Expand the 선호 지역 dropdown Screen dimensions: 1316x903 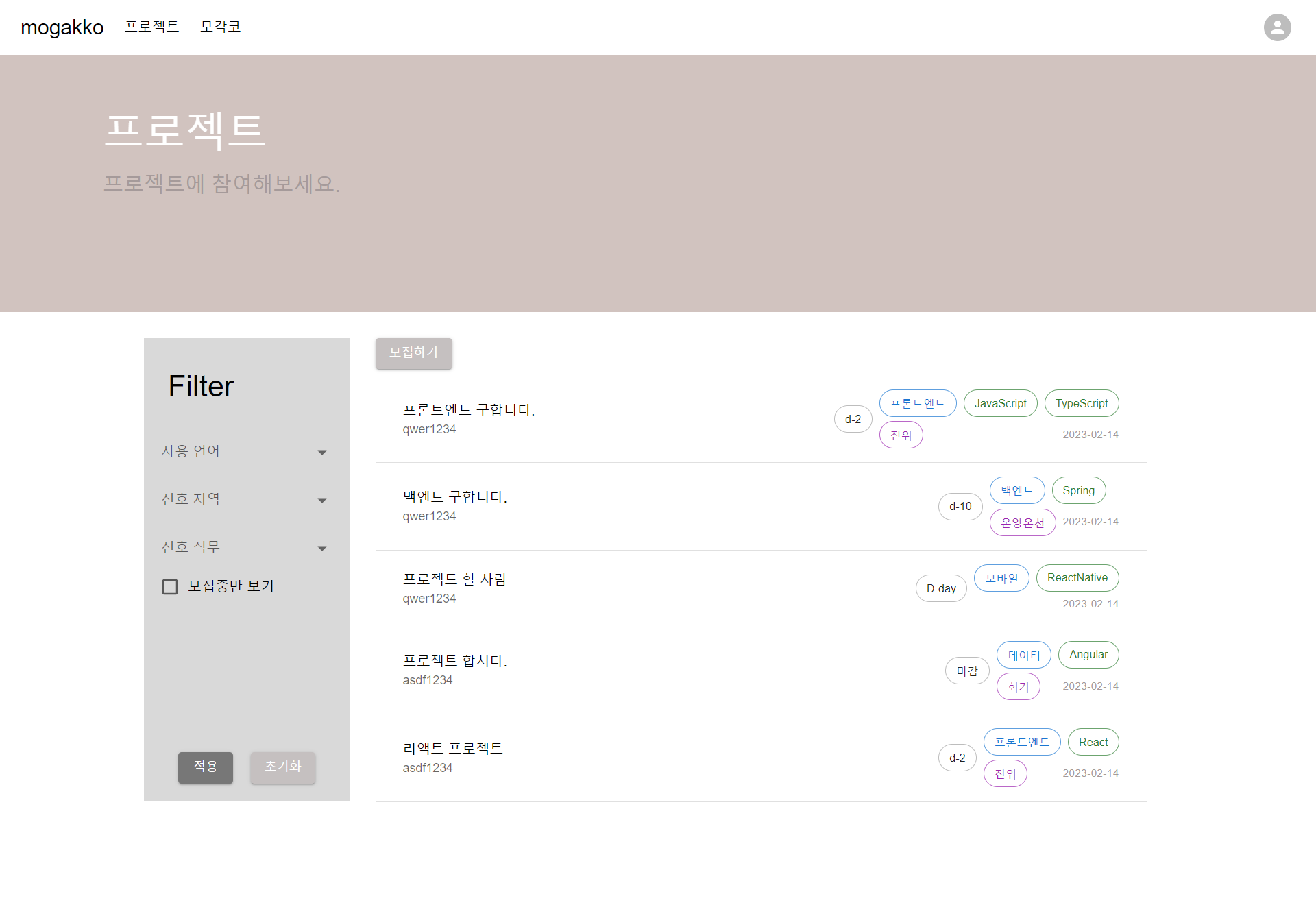click(246, 500)
